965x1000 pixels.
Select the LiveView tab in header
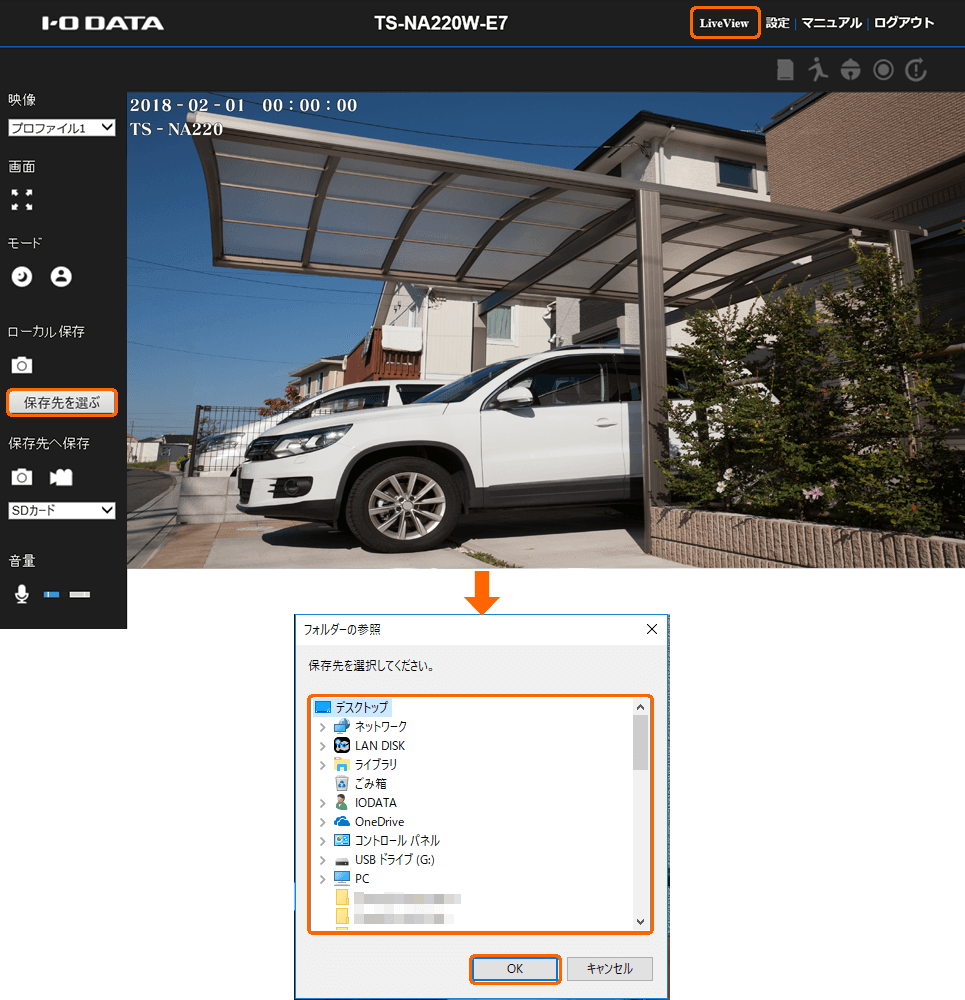coord(724,23)
